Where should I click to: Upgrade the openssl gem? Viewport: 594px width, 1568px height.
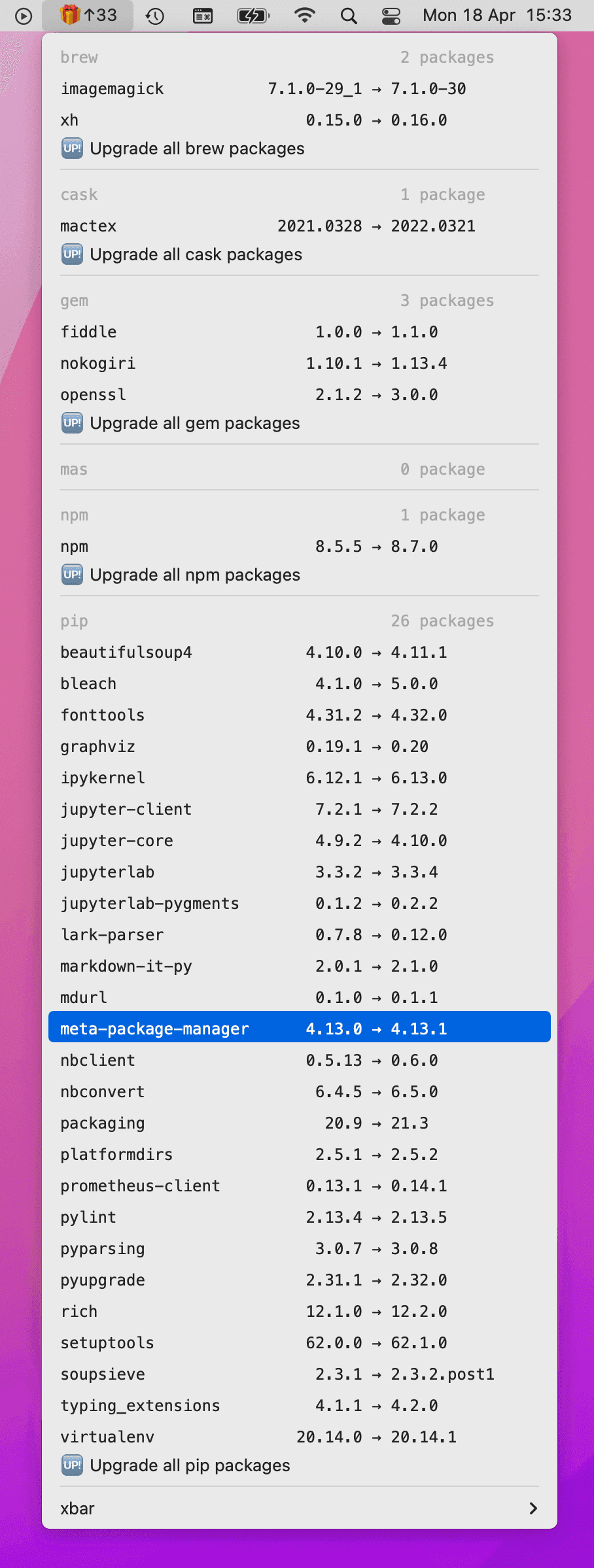300,395
